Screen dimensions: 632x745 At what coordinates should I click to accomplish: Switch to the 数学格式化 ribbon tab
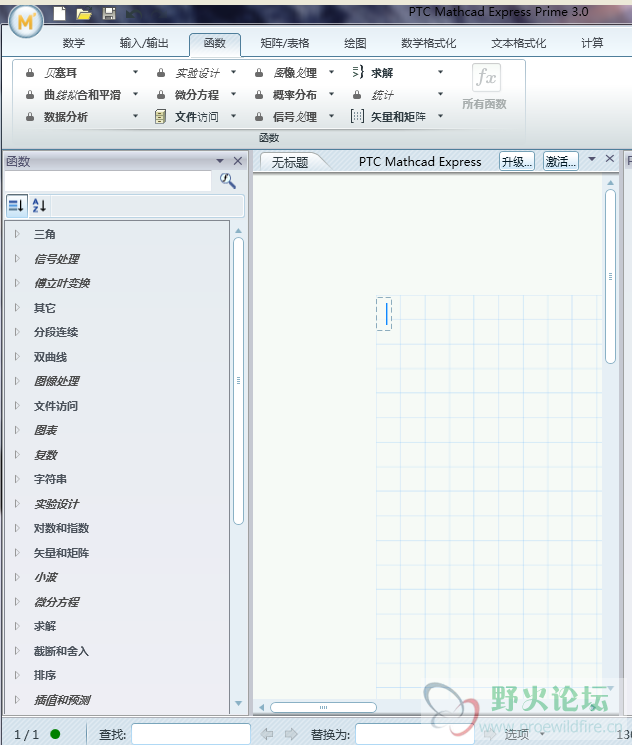click(x=428, y=43)
